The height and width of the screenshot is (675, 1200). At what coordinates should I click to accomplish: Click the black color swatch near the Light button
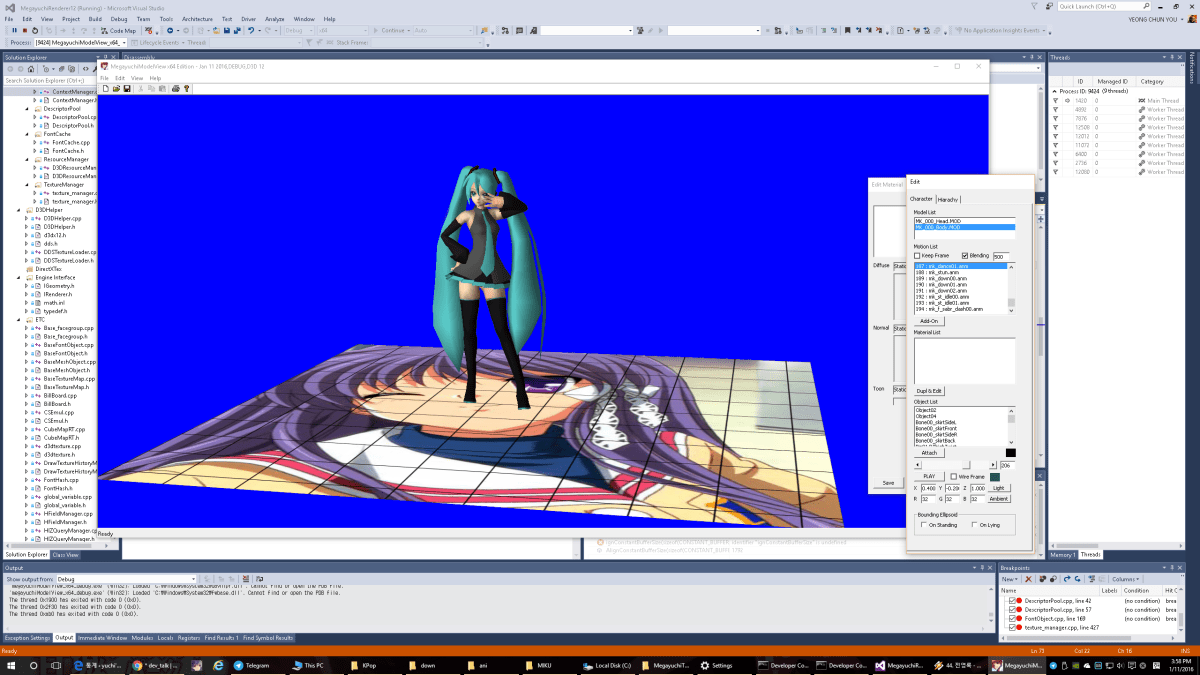coord(1010,452)
